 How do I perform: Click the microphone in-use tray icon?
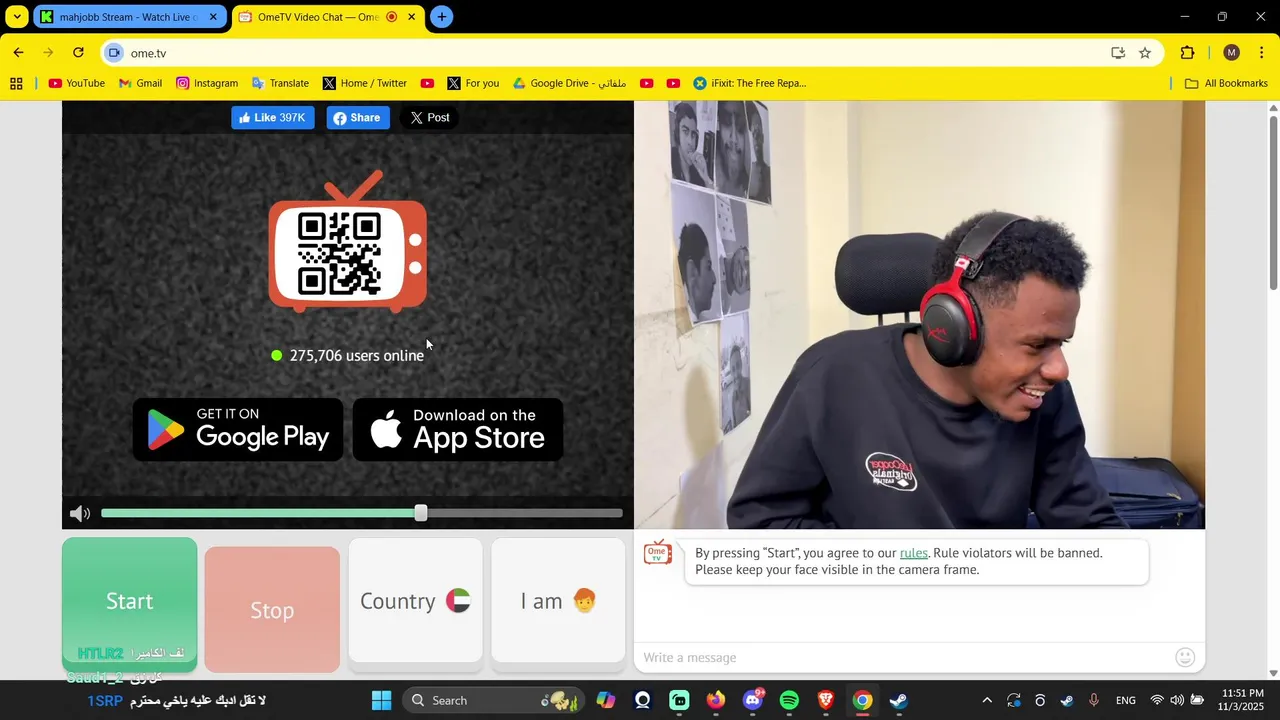pyautogui.click(x=1094, y=700)
